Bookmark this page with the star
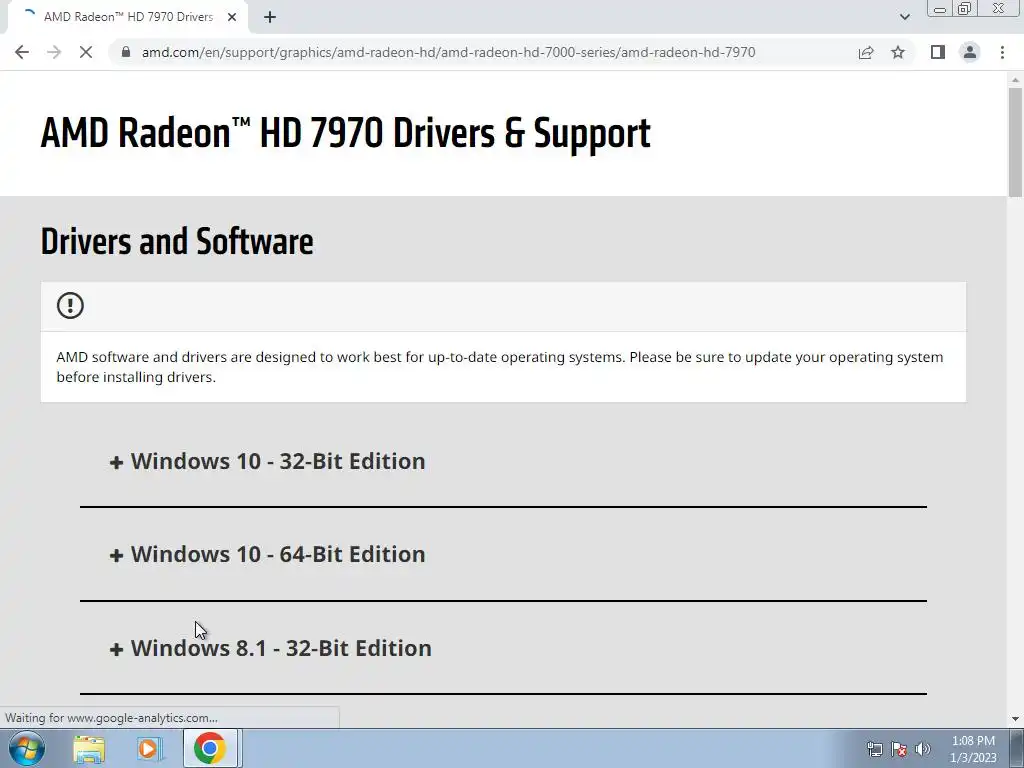 [898, 52]
